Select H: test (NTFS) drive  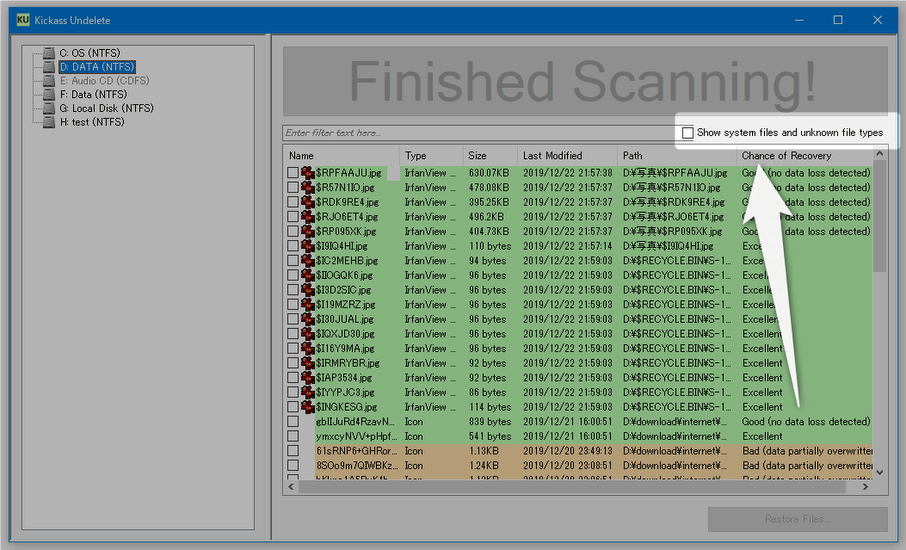(x=92, y=122)
